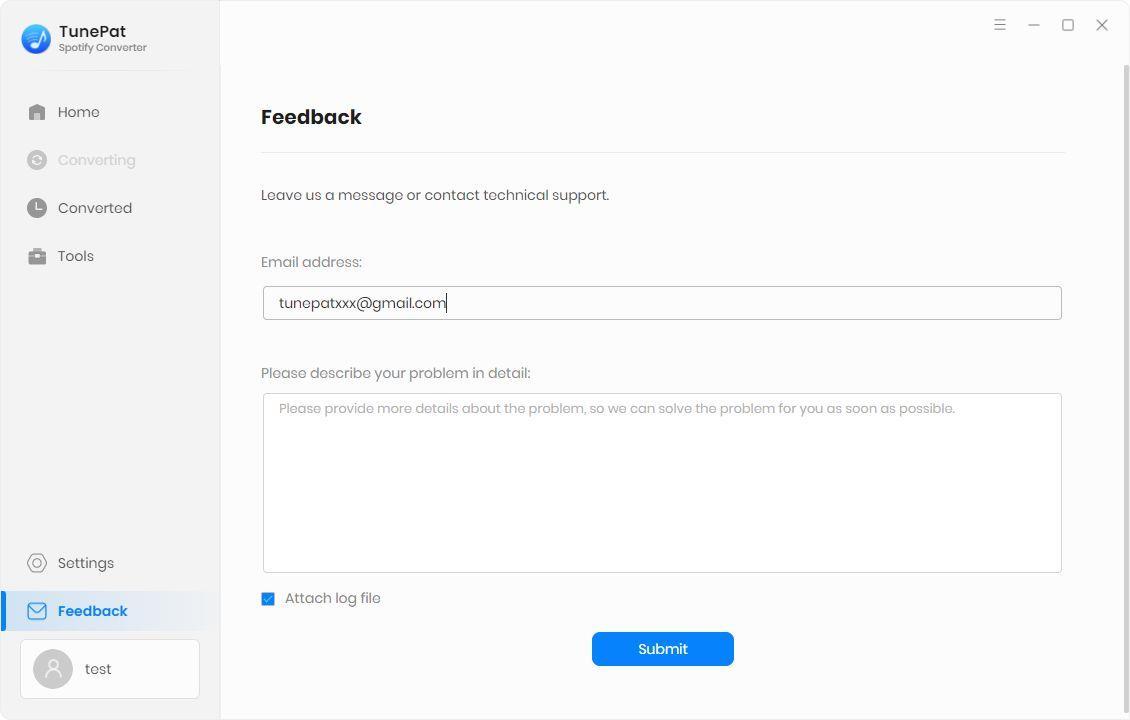The width and height of the screenshot is (1130, 720).
Task: Go to the Converted tab
Action: (95, 208)
